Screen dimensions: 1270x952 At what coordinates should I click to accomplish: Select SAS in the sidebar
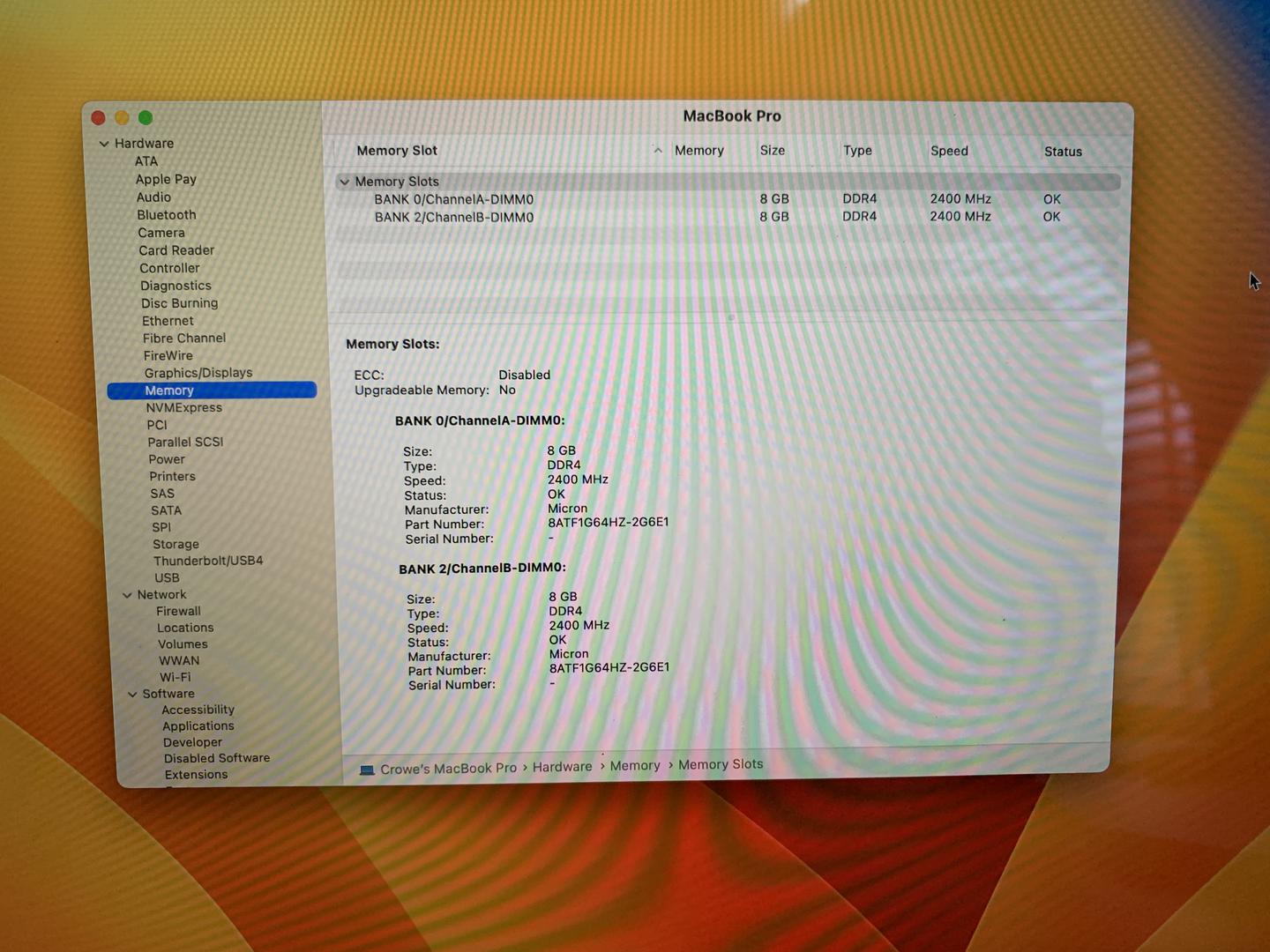click(x=162, y=494)
